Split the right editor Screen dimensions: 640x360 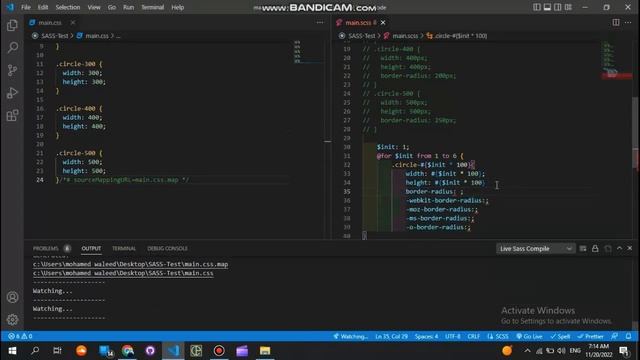616,22
